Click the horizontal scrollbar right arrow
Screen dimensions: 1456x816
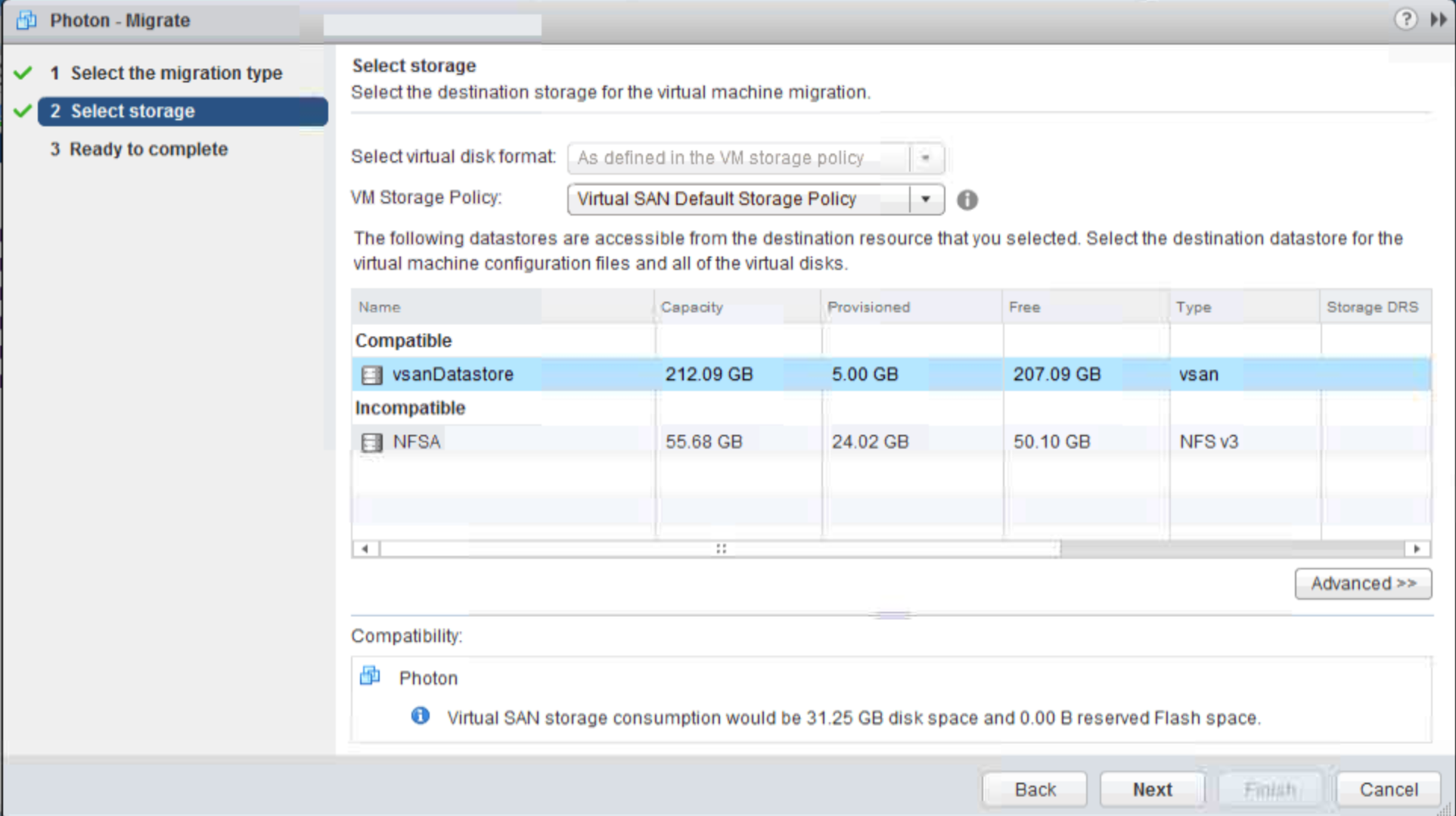pos(1416,549)
